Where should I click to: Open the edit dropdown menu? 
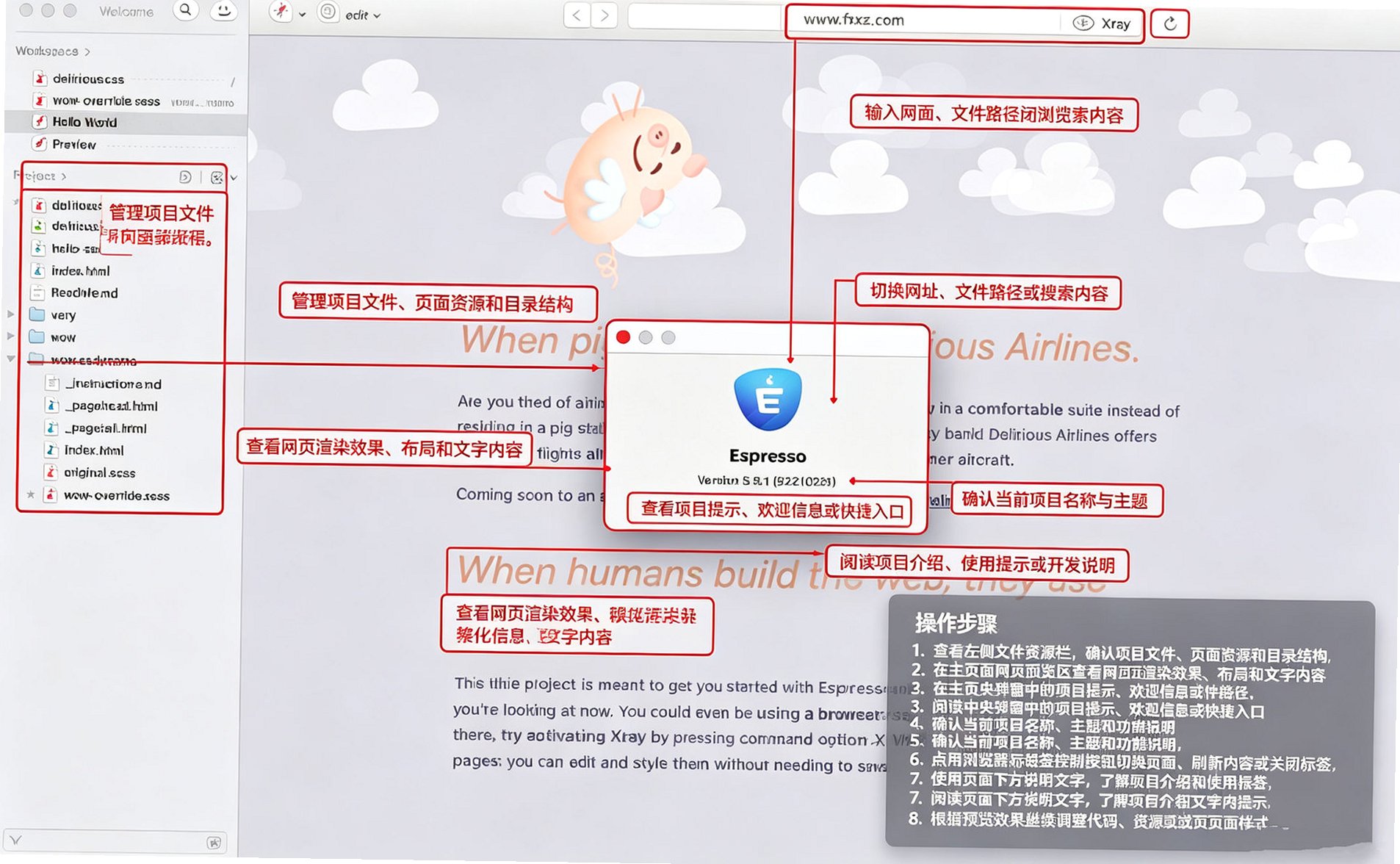coord(363,15)
